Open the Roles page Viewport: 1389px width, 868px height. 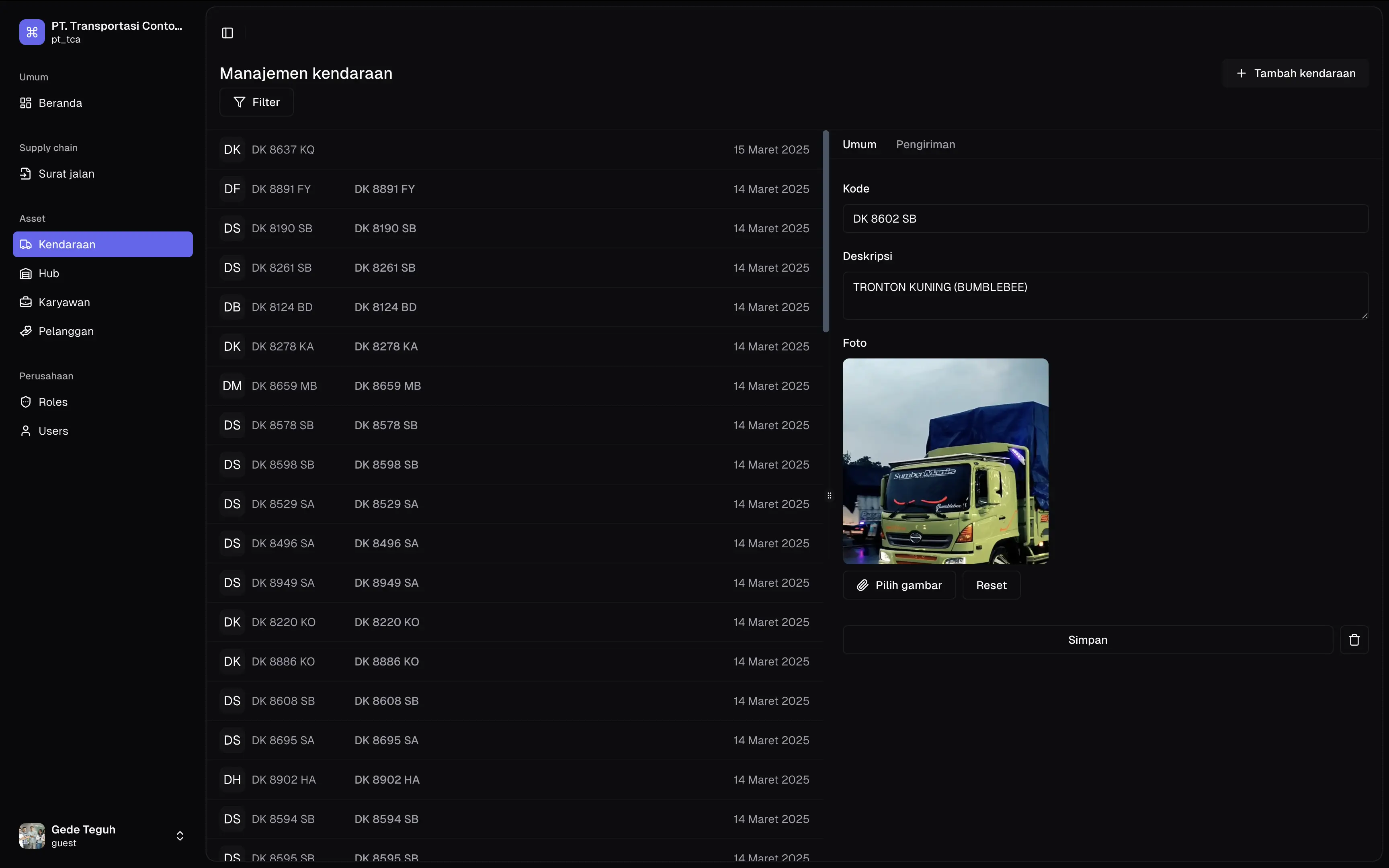tap(53, 402)
